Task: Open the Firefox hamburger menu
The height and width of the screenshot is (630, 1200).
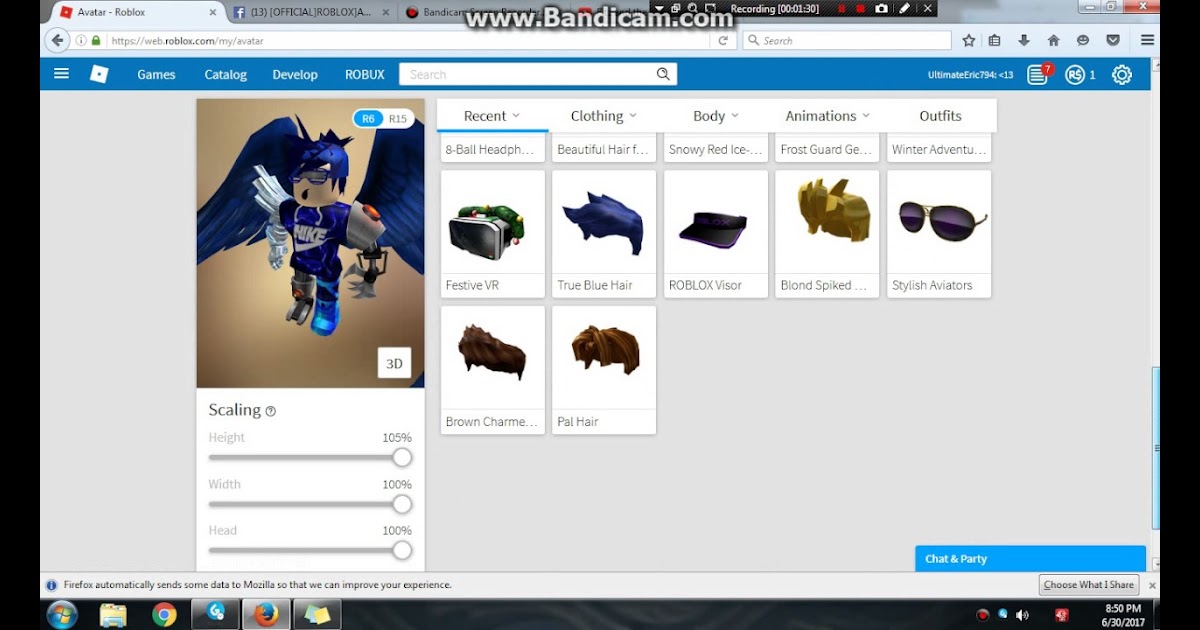Action: (1147, 41)
